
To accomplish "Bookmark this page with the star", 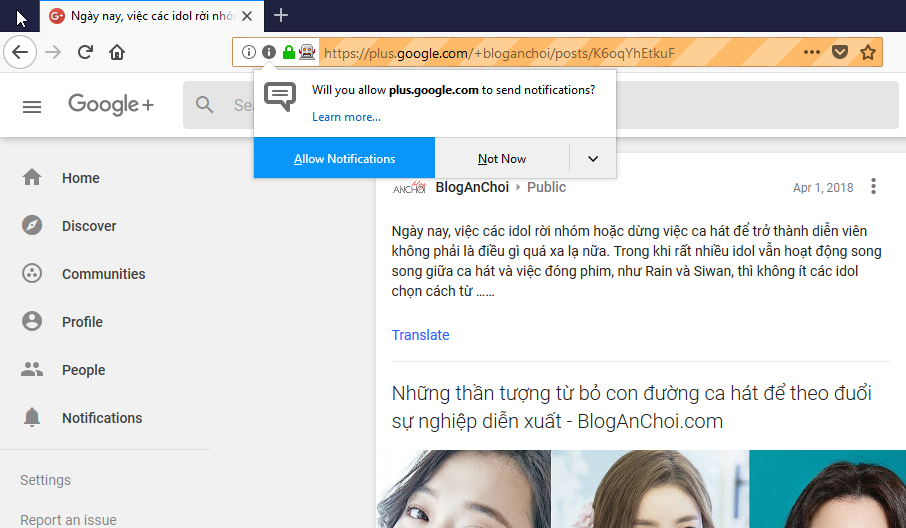I will pos(868,52).
